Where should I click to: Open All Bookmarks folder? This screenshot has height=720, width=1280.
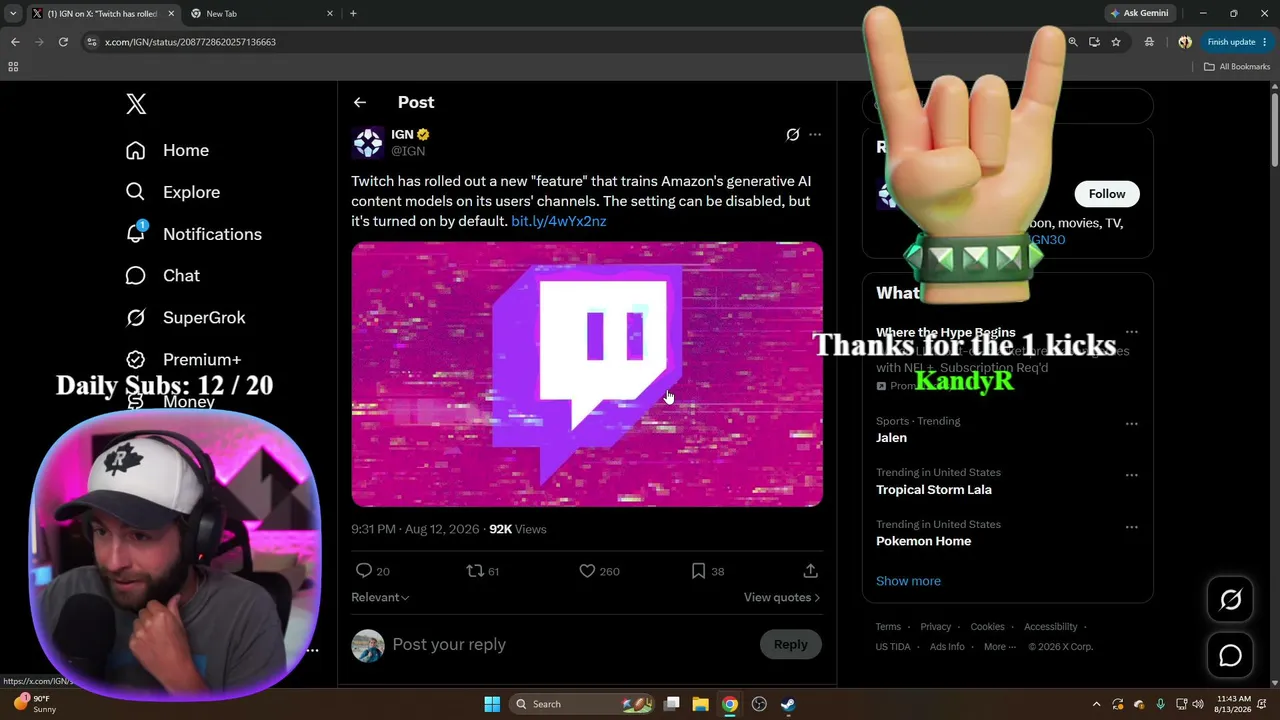[1237, 67]
